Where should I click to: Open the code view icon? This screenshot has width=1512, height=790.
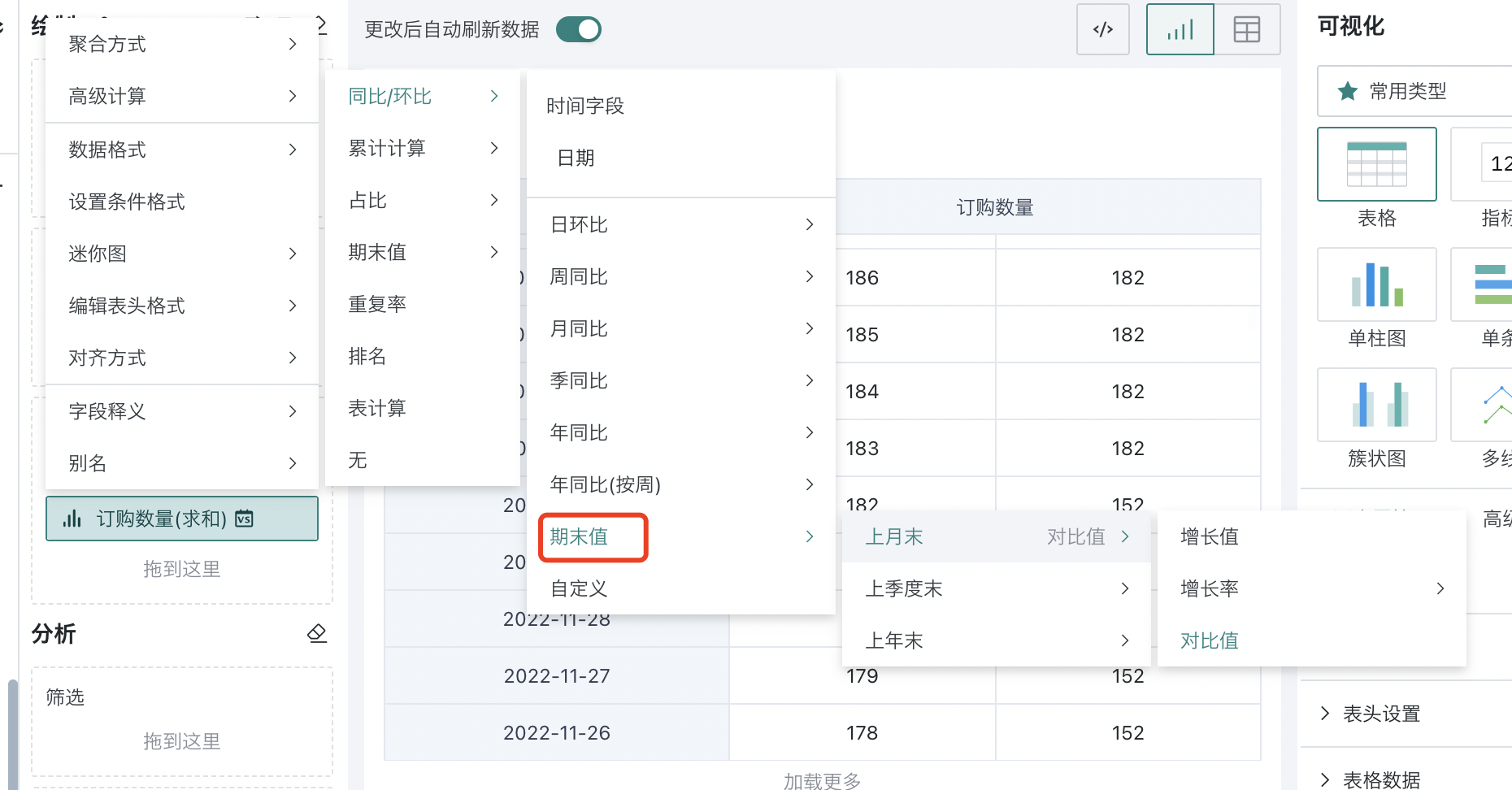(x=1102, y=30)
